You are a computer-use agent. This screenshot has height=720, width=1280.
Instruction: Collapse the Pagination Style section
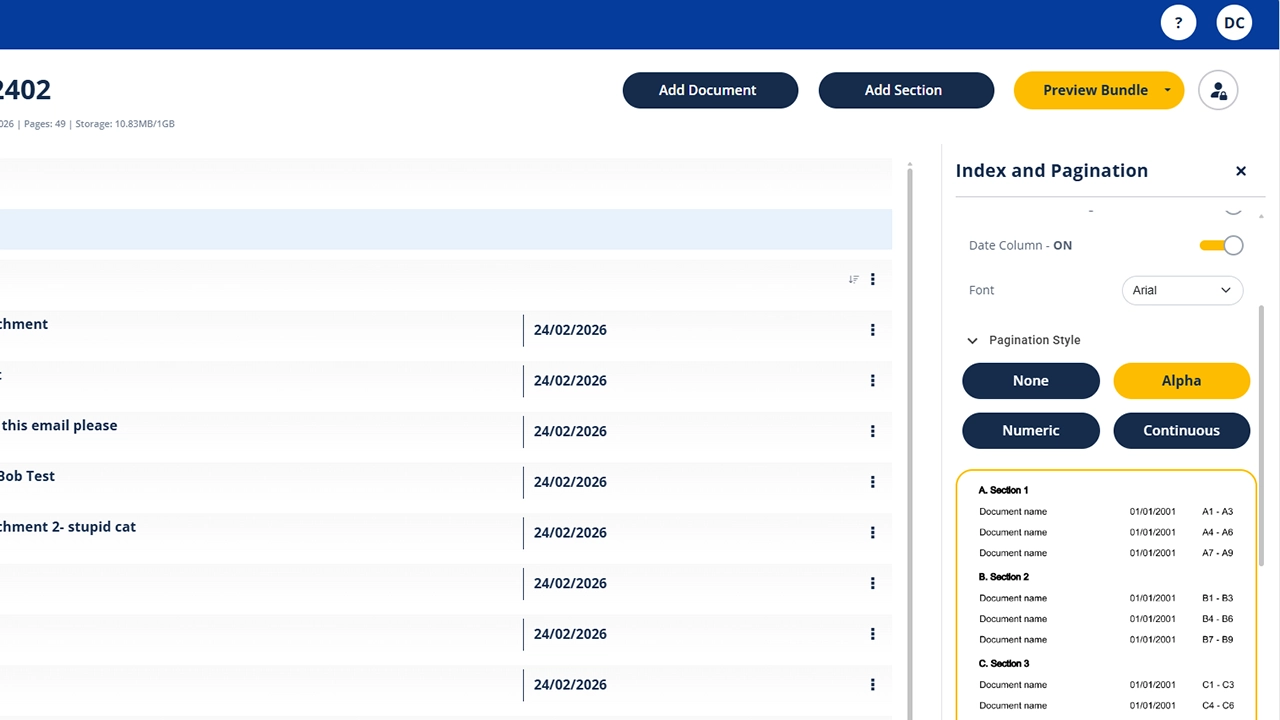tap(972, 340)
